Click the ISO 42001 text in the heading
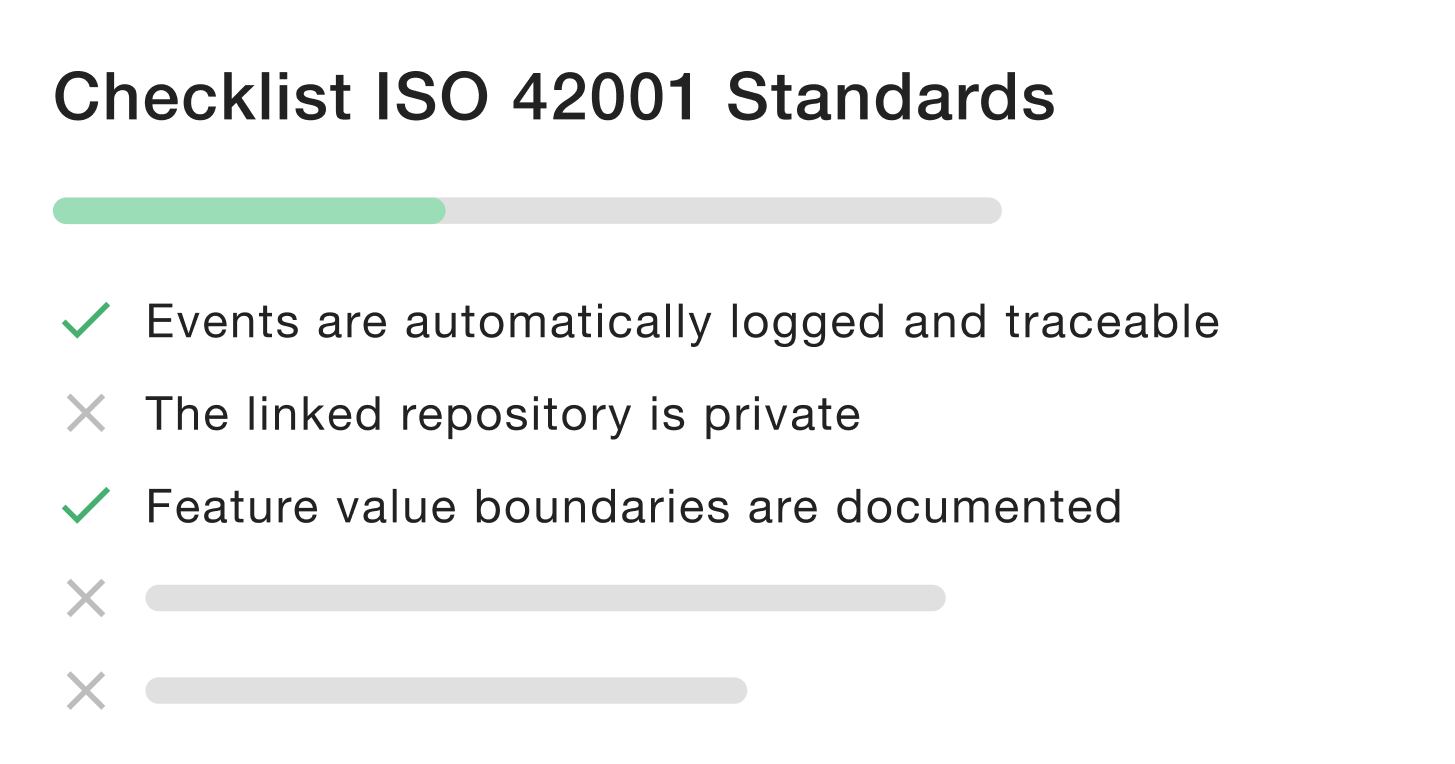This screenshot has height=764, width=1455. (x=537, y=97)
